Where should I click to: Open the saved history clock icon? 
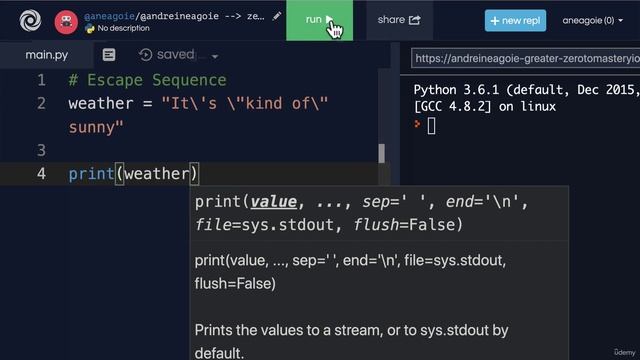(145, 55)
